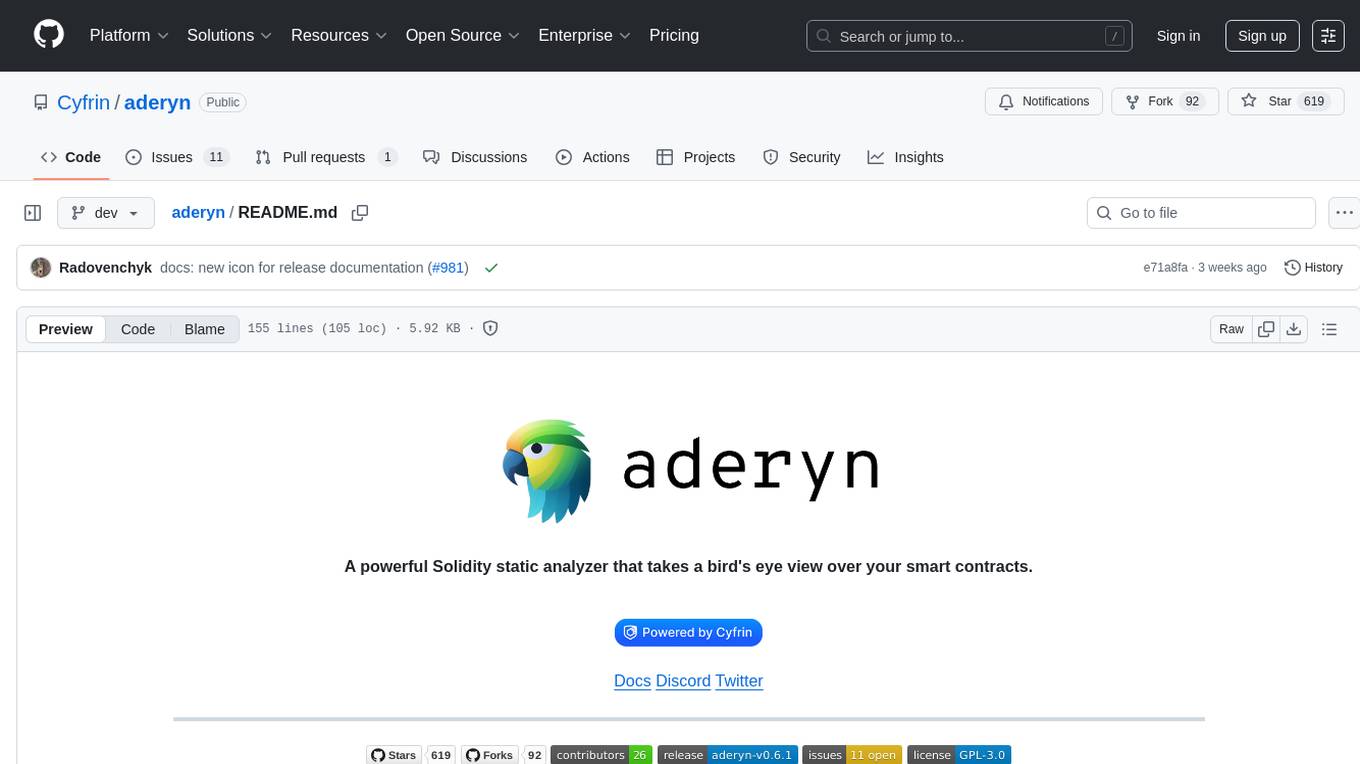Copy raw file contents

pos(1266,329)
